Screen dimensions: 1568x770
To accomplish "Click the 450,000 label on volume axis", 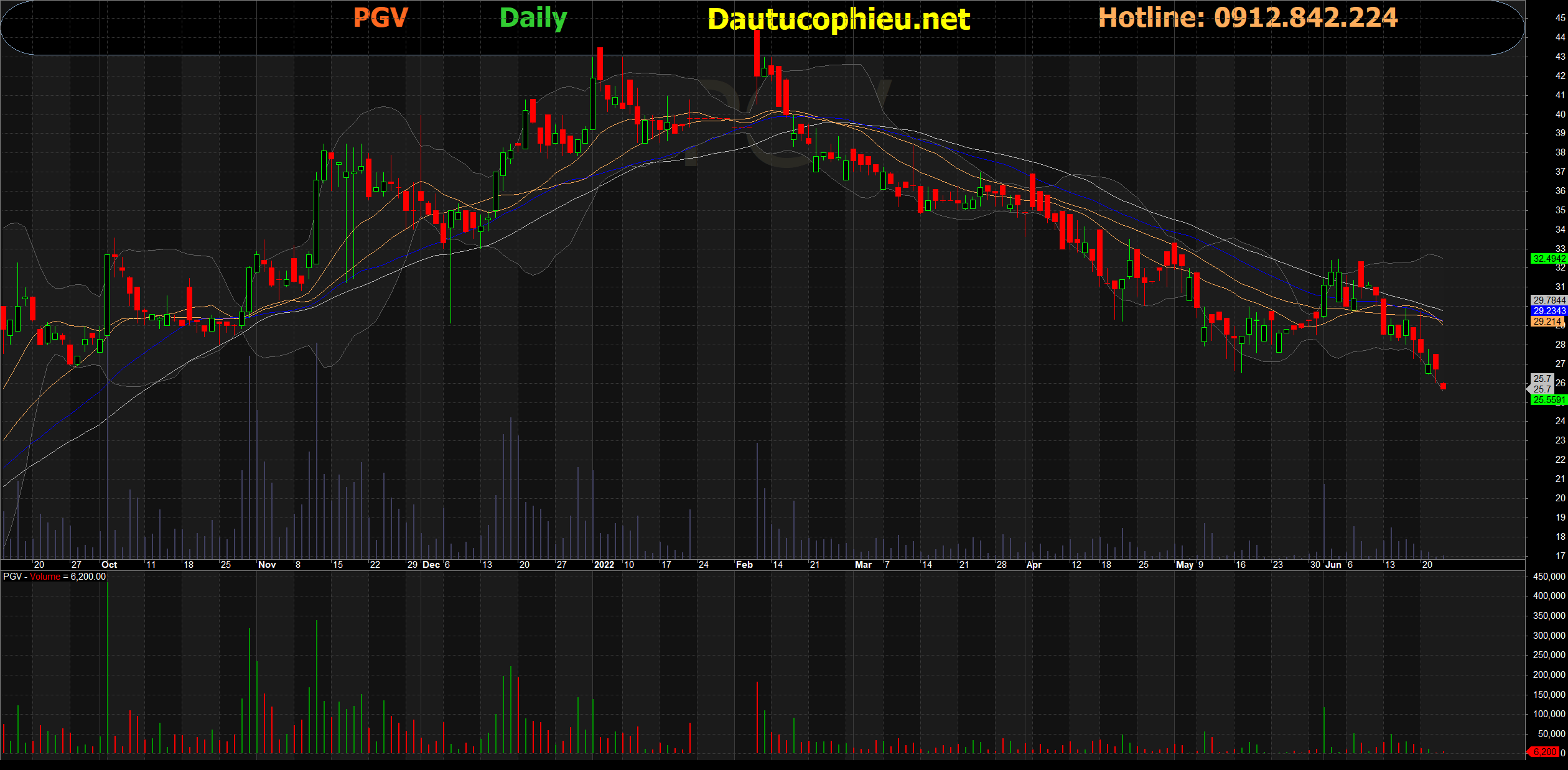I will 1549,577.
